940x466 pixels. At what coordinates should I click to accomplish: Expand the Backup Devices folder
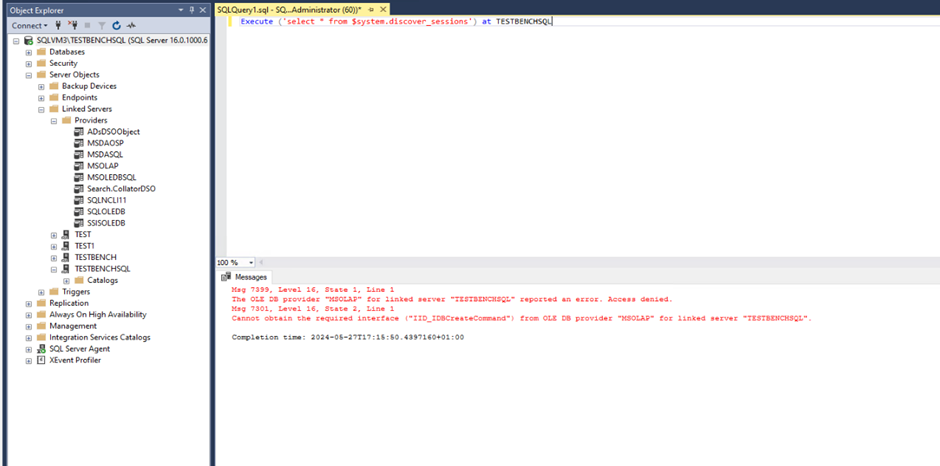point(41,86)
